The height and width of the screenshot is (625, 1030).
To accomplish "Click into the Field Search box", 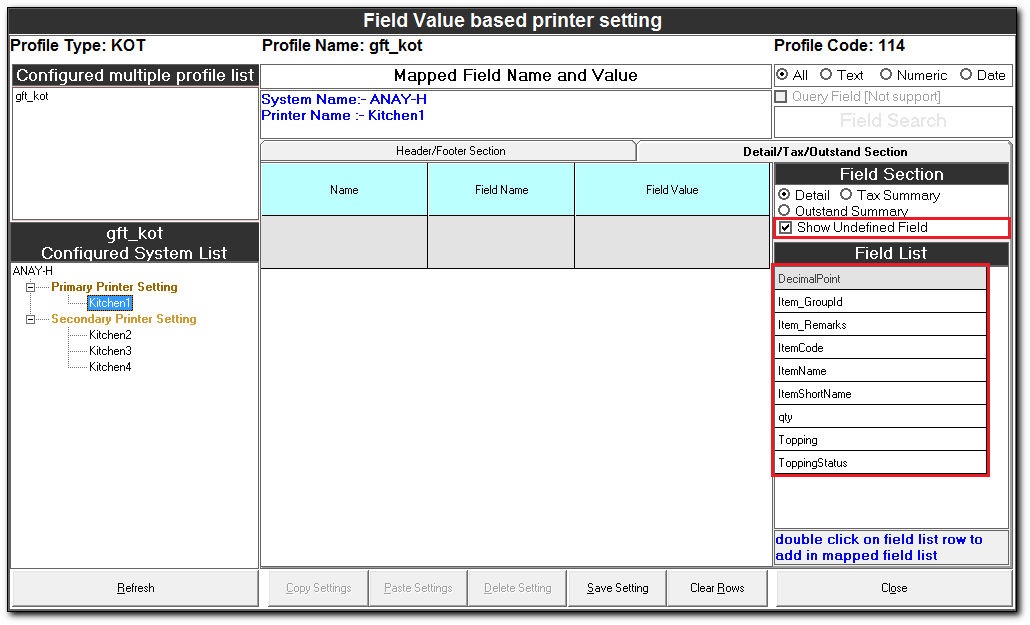I will pyautogui.click(x=892, y=121).
